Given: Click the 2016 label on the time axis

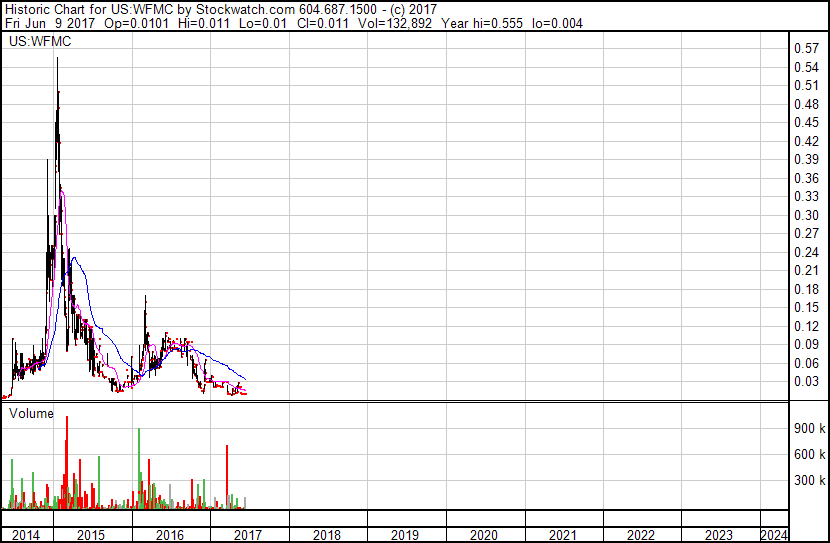Looking at the screenshot, I should [x=169, y=535].
